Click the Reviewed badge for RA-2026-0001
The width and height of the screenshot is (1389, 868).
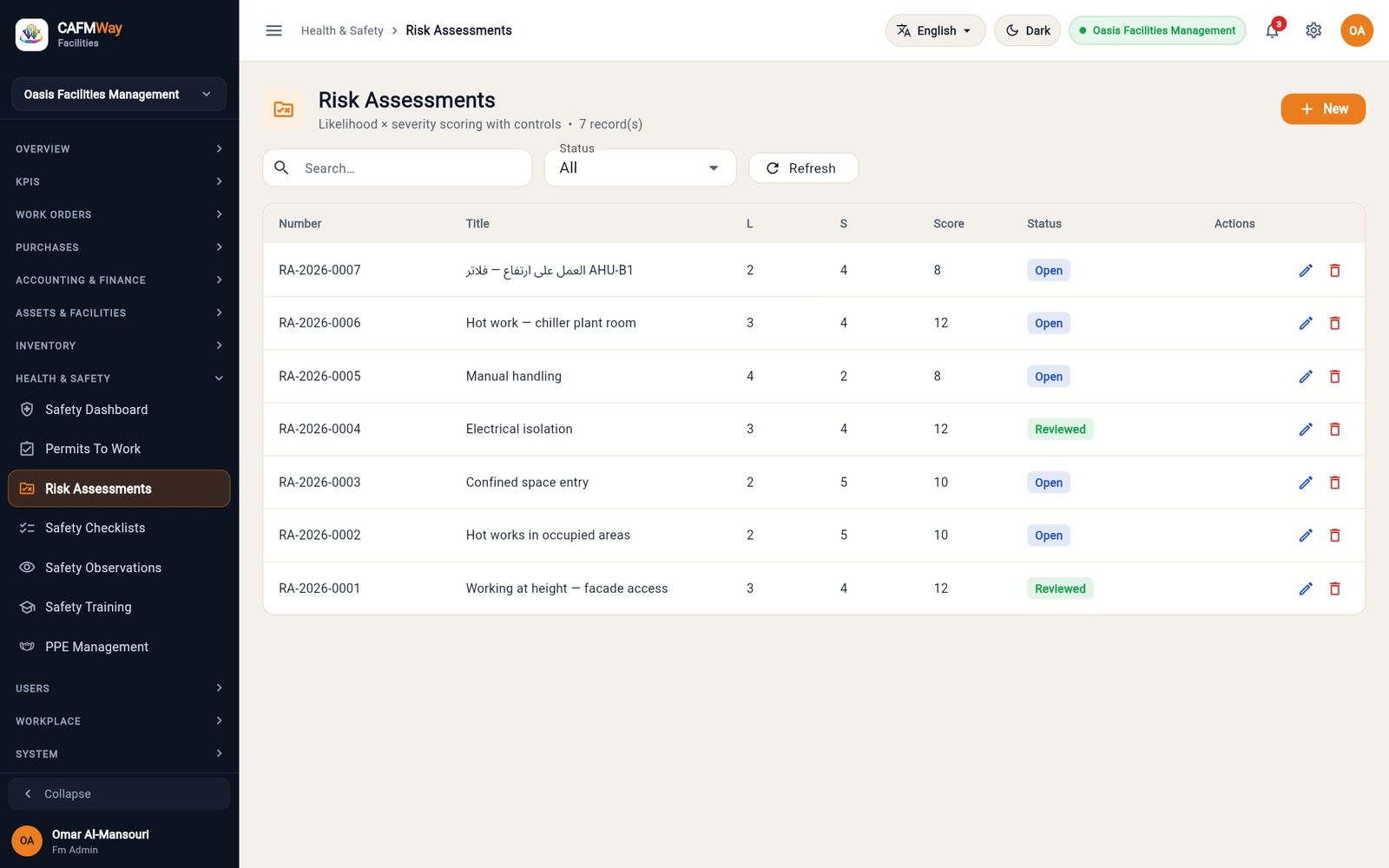tap(1060, 588)
